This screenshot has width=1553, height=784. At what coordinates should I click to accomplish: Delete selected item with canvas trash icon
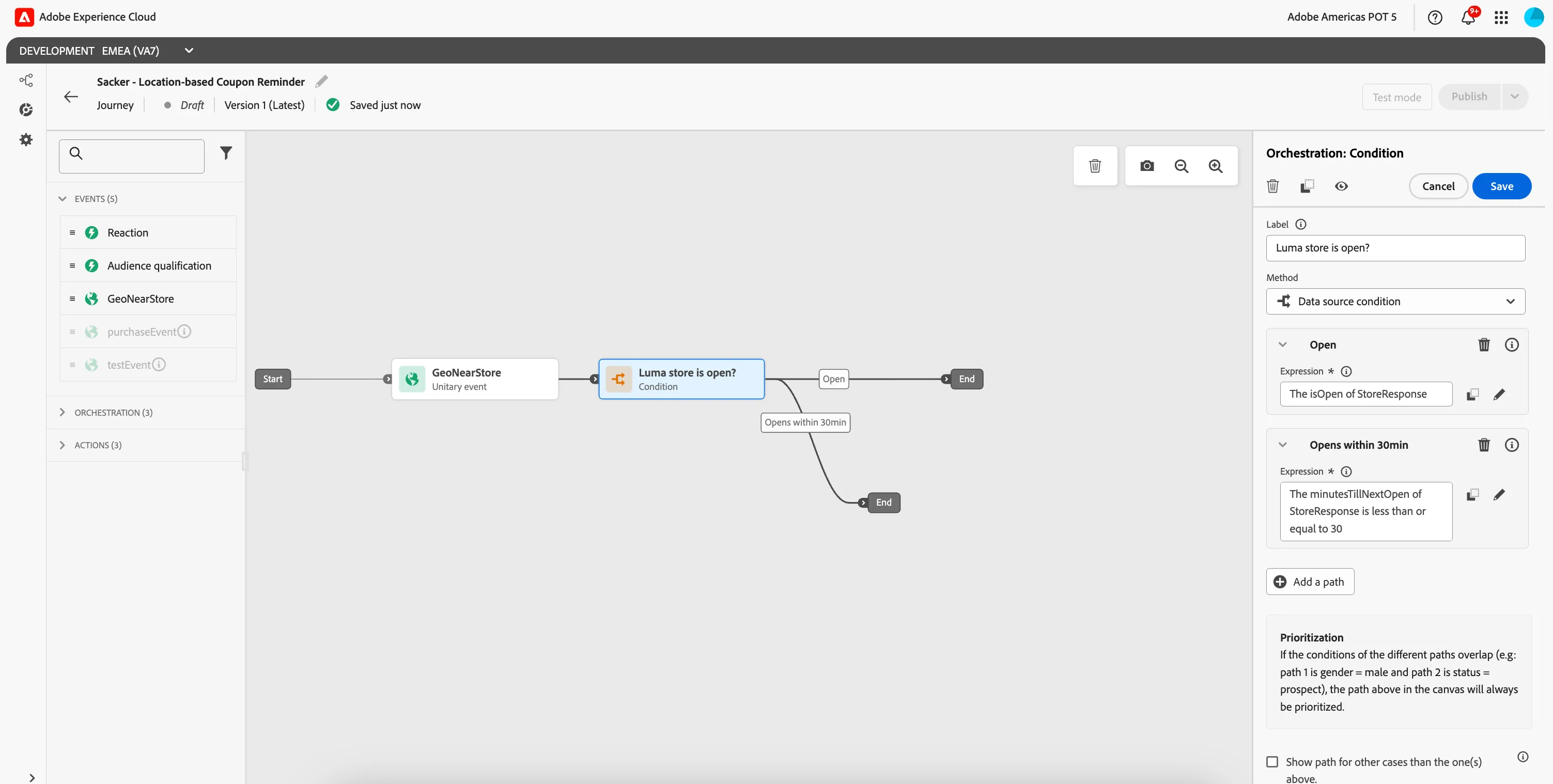[x=1095, y=166]
